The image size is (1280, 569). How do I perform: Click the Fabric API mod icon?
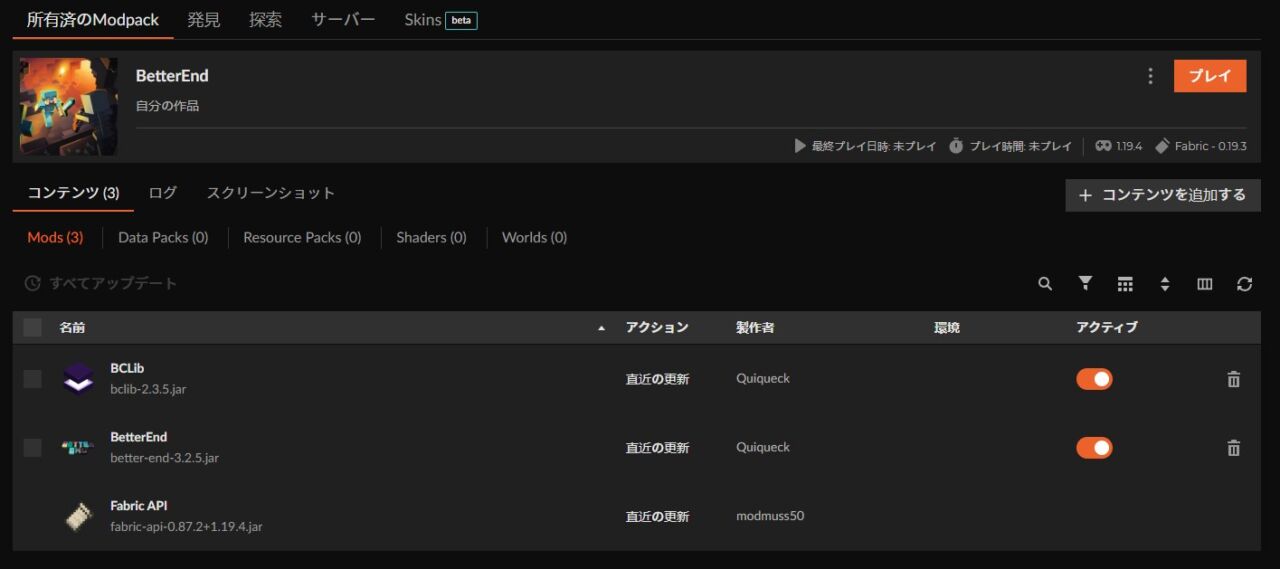(78, 517)
